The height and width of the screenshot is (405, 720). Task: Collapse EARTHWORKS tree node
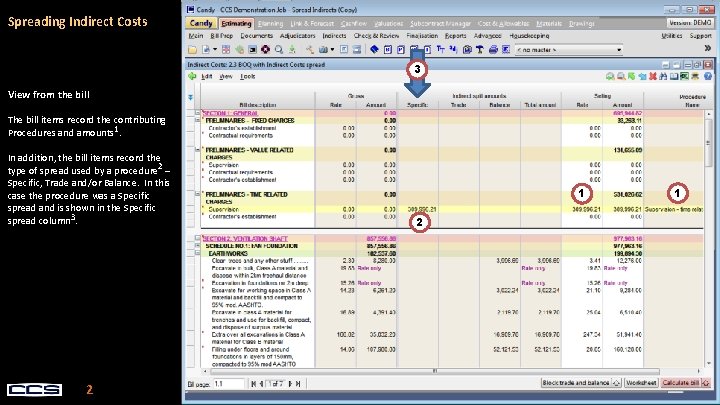coord(197,253)
